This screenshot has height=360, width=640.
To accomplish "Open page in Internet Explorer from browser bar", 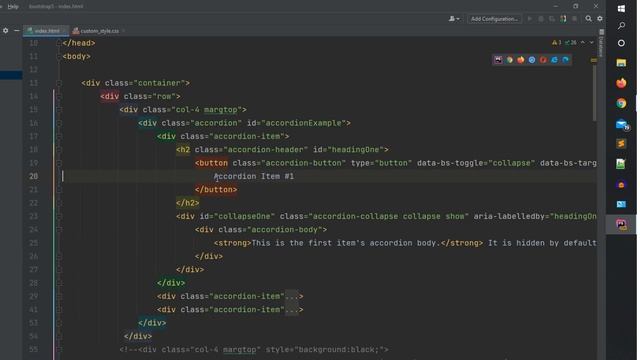I will click(x=554, y=60).
